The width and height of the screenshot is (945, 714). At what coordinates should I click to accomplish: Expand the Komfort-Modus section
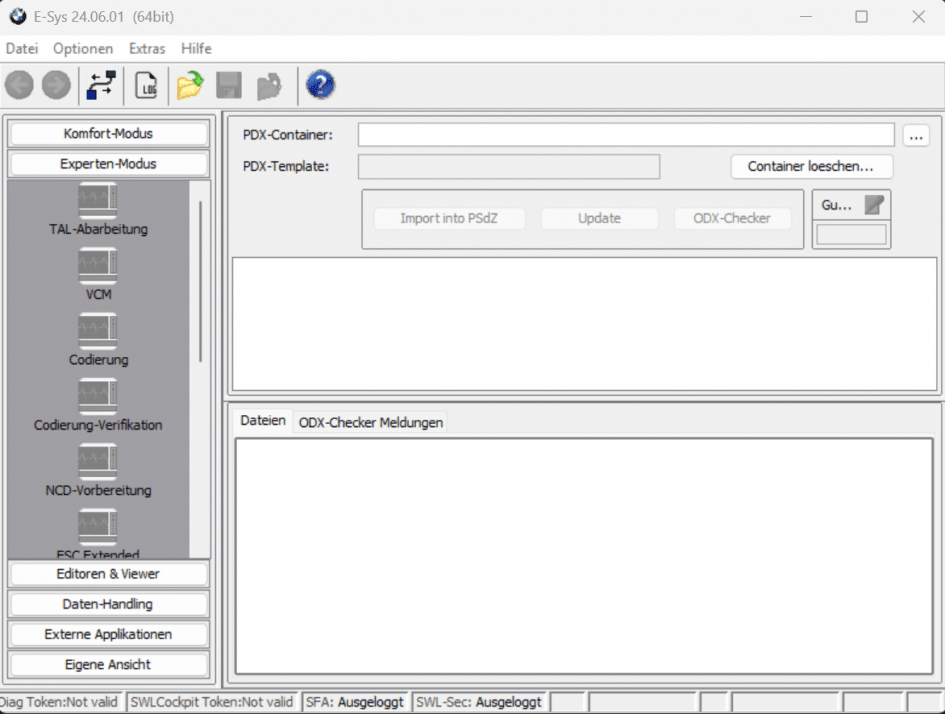(108, 134)
